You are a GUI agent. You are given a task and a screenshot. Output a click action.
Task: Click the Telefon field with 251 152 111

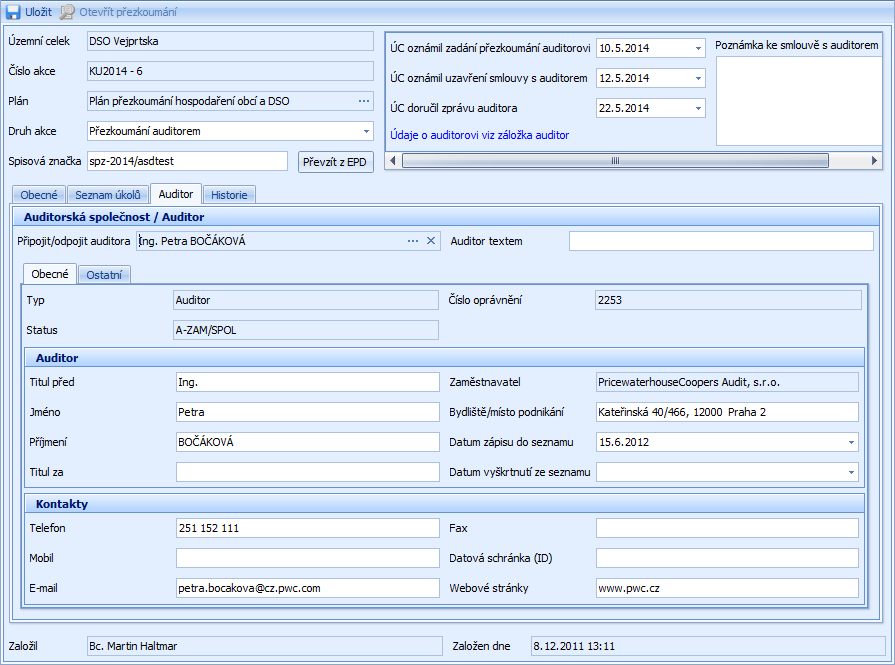308,528
